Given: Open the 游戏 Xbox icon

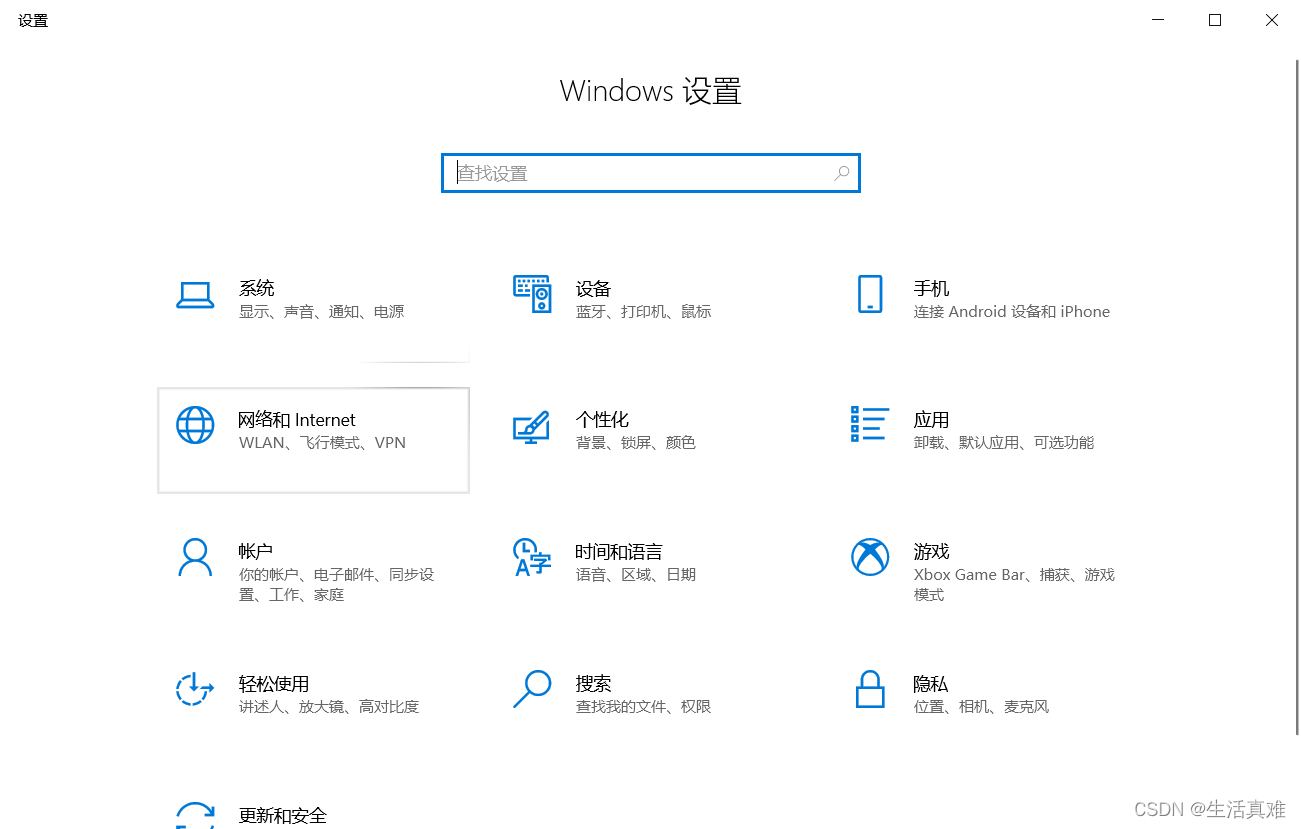Looking at the screenshot, I should click(x=870, y=557).
